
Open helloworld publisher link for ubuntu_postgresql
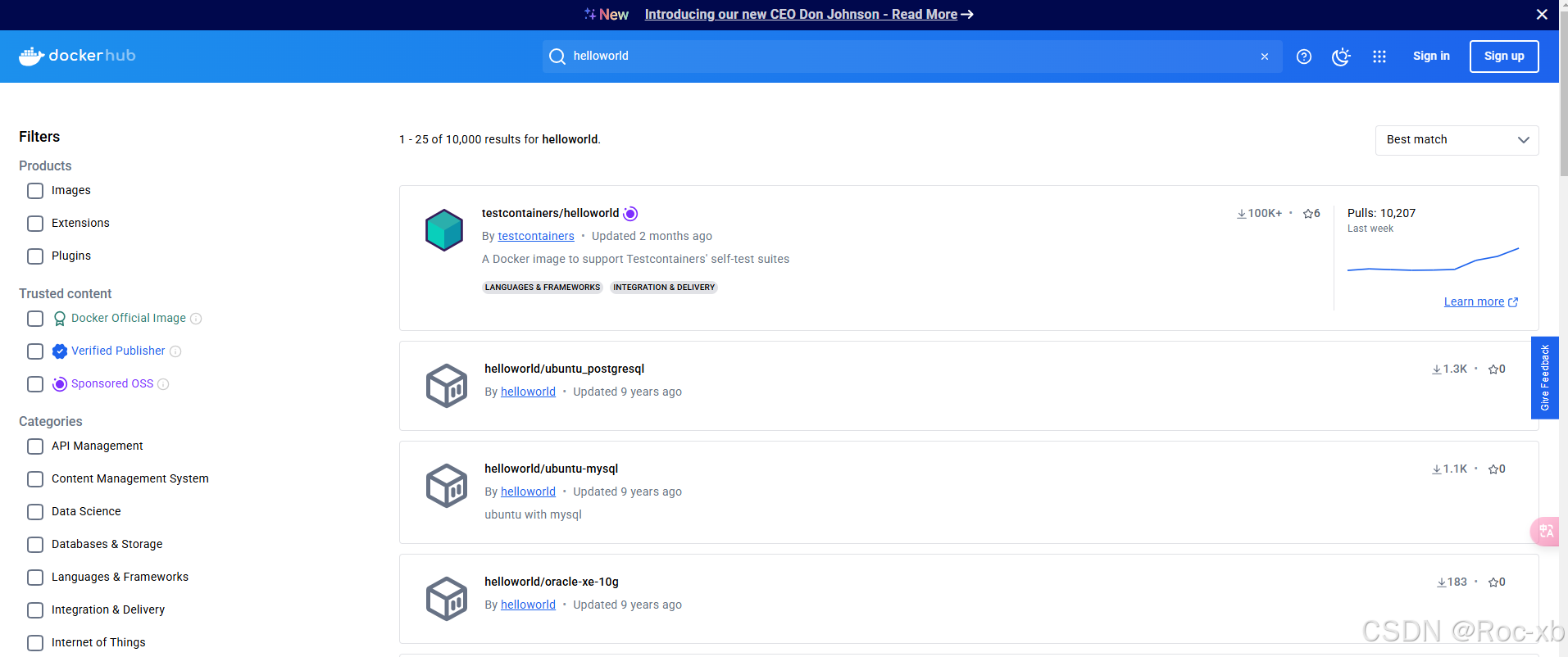(x=528, y=392)
